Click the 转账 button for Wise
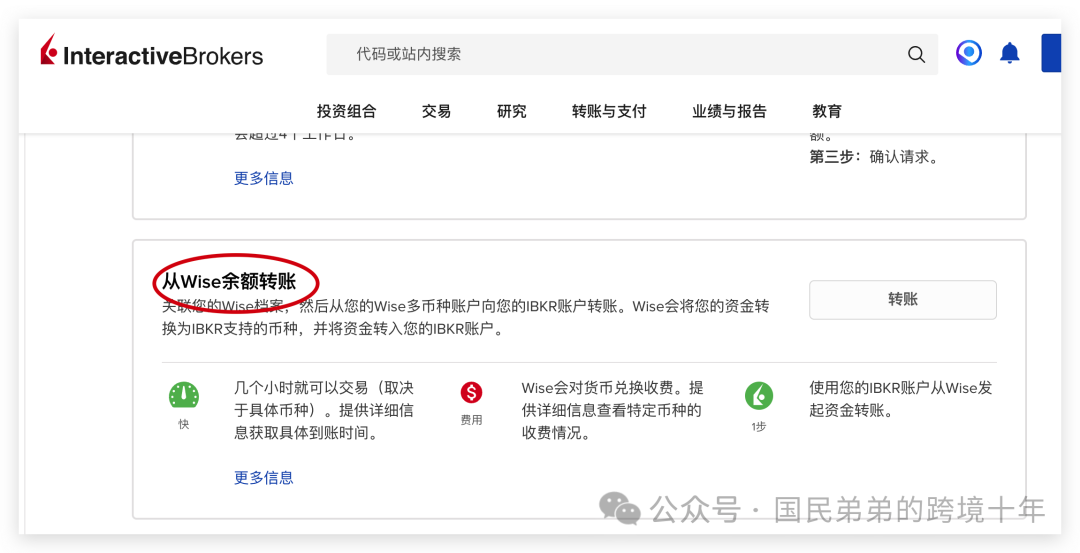This screenshot has width=1080, height=553. pyautogui.click(x=902, y=300)
